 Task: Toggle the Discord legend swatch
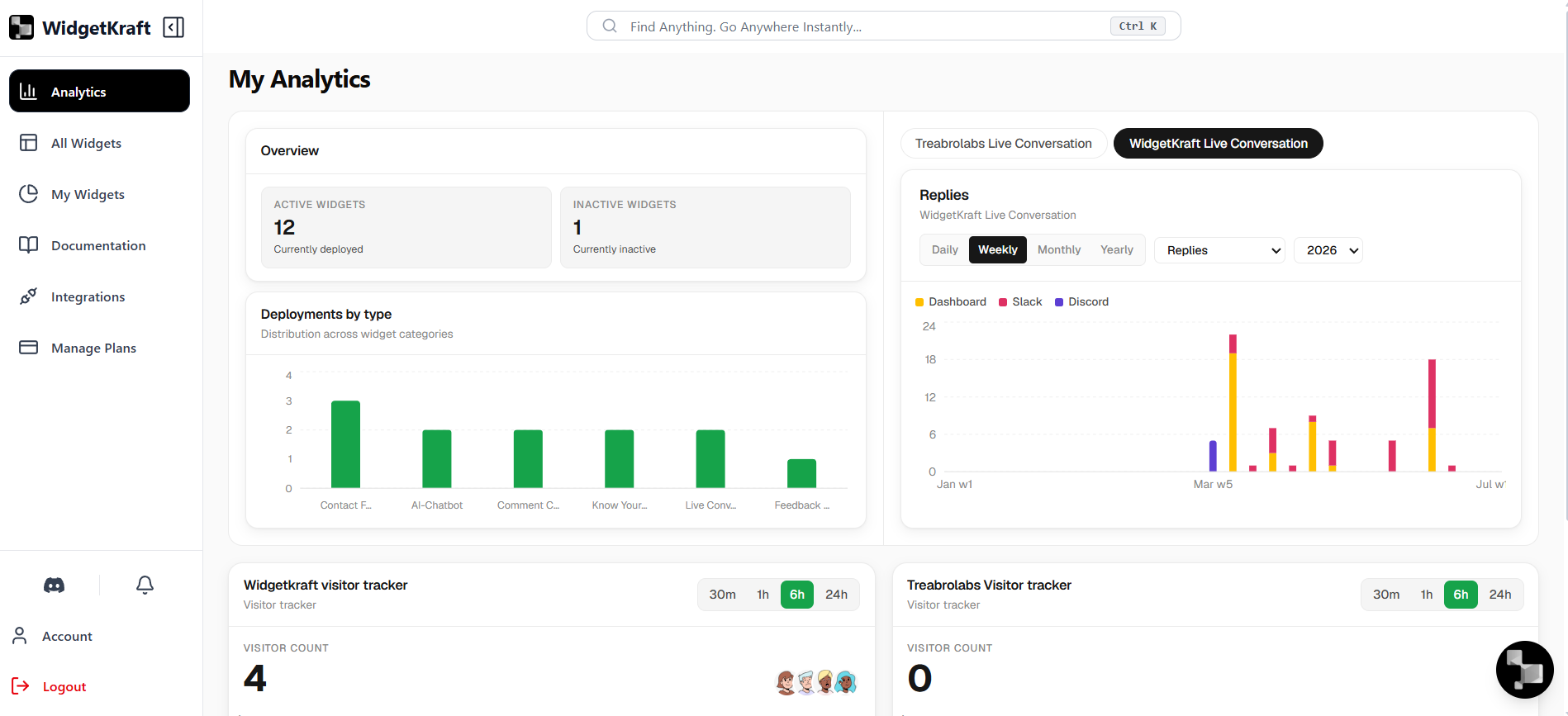click(1059, 302)
